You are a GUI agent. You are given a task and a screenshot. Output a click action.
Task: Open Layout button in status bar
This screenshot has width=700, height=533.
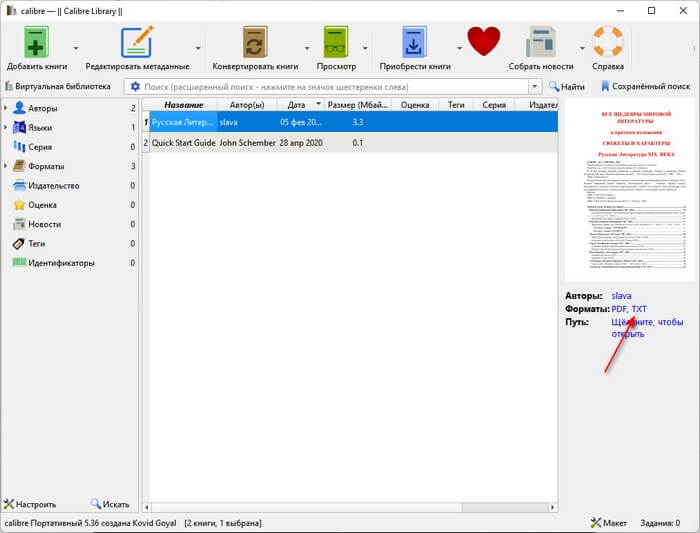(609, 523)
